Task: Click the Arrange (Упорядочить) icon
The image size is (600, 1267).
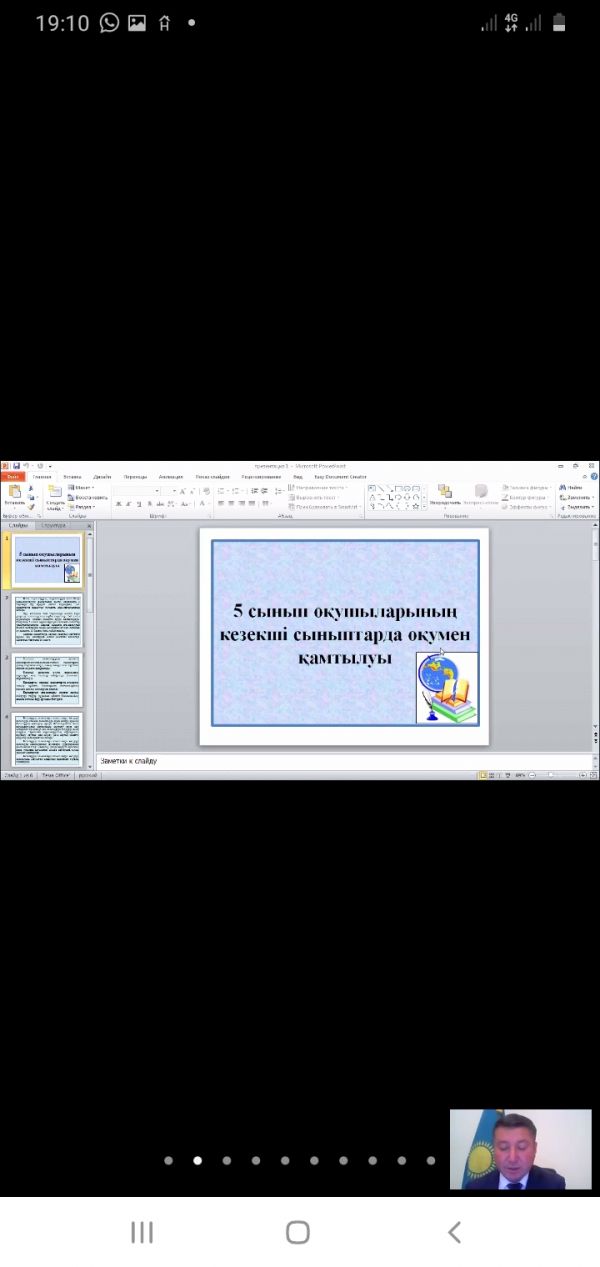Action: (444, 492)
